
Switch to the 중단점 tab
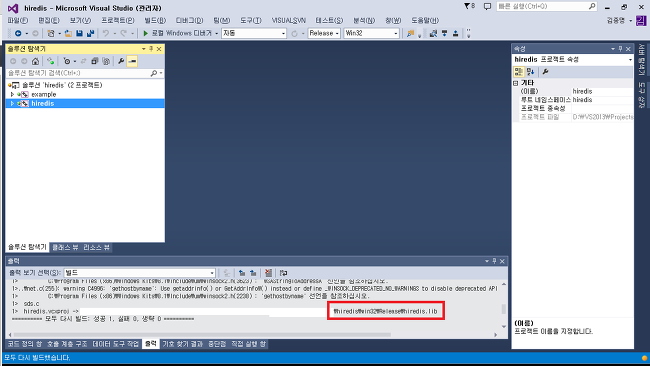217,344
